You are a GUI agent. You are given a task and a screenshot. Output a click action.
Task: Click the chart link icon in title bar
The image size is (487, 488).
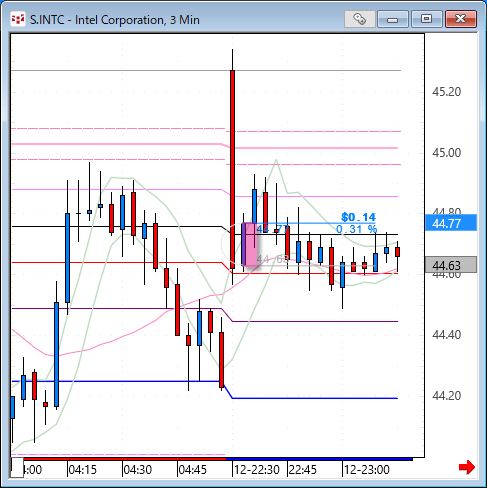click(360, 19)
